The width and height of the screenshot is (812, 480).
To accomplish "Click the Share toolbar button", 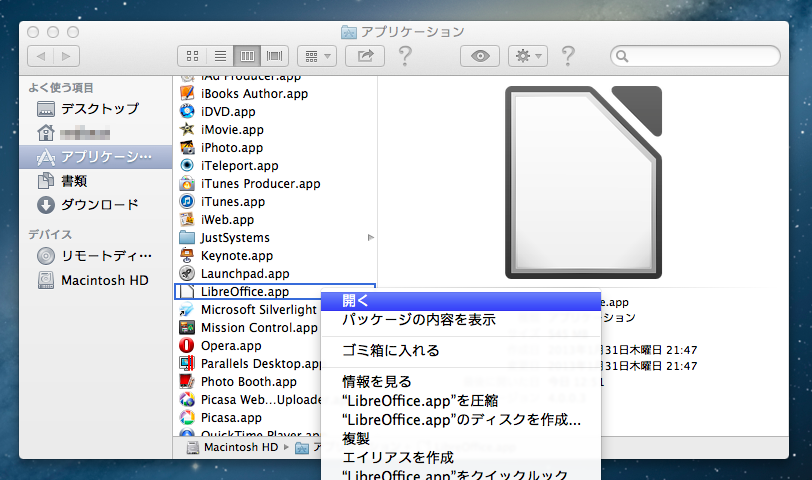I will pyautogui.click(x=365, y=56).
